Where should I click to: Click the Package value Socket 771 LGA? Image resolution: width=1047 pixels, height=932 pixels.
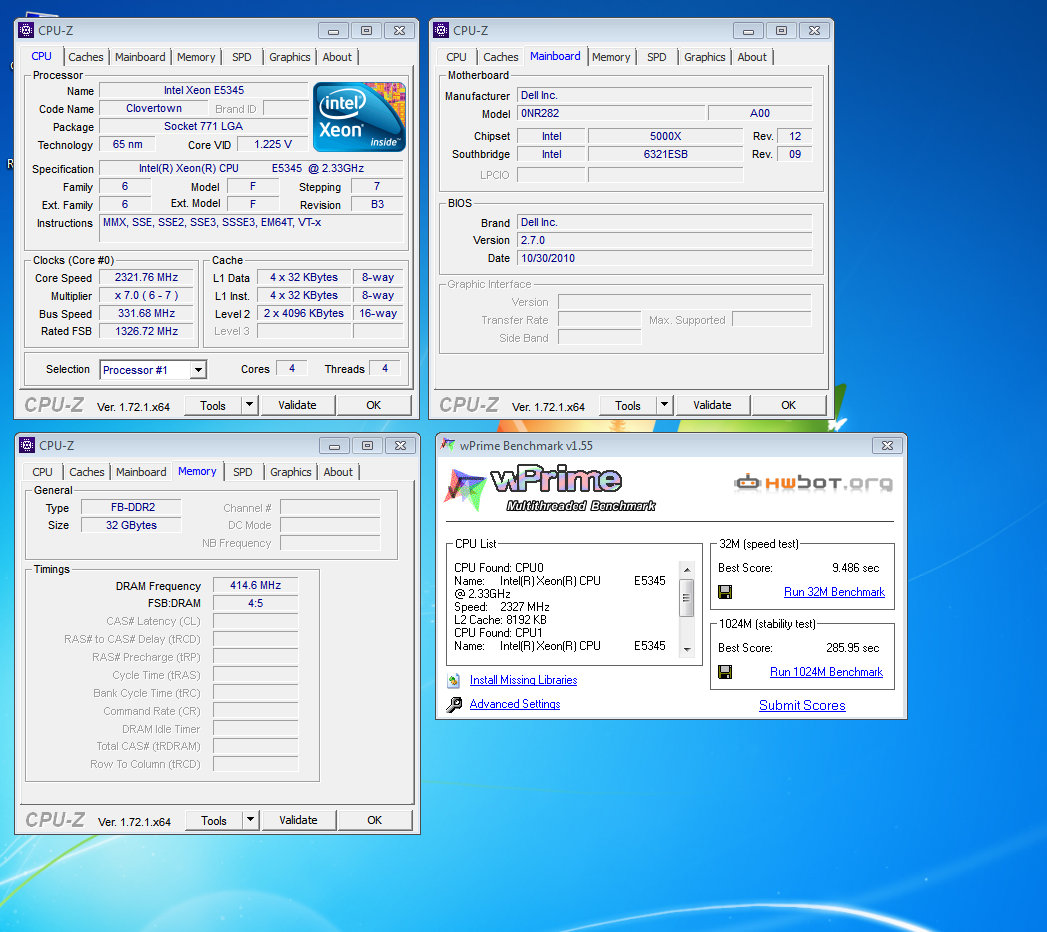pos(204,126)
